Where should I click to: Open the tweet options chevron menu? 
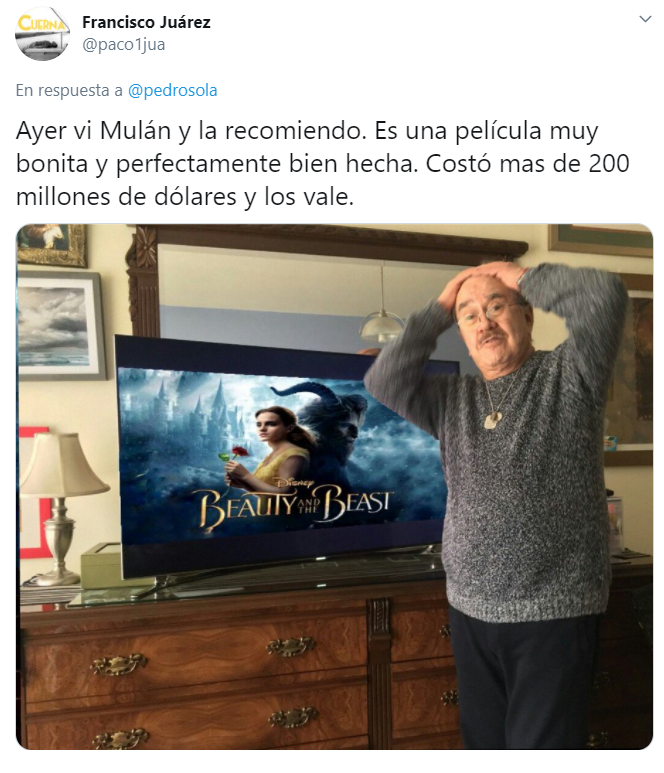[x=645, y=19]
